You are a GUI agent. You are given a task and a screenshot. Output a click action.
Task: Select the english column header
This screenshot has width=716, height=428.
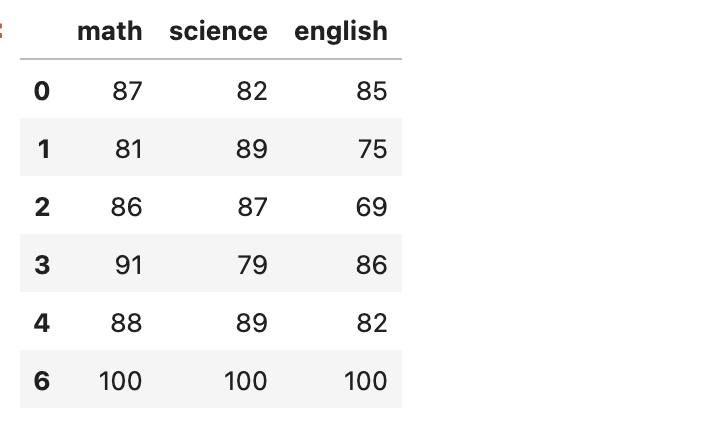340,31
